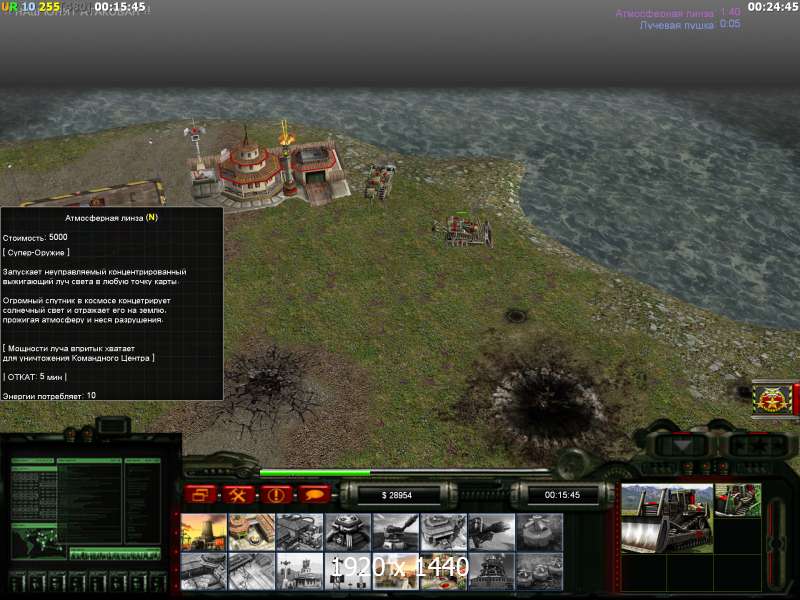Collapse control bar with the down-triangle button
800x600 pixels.
(682, 445)
